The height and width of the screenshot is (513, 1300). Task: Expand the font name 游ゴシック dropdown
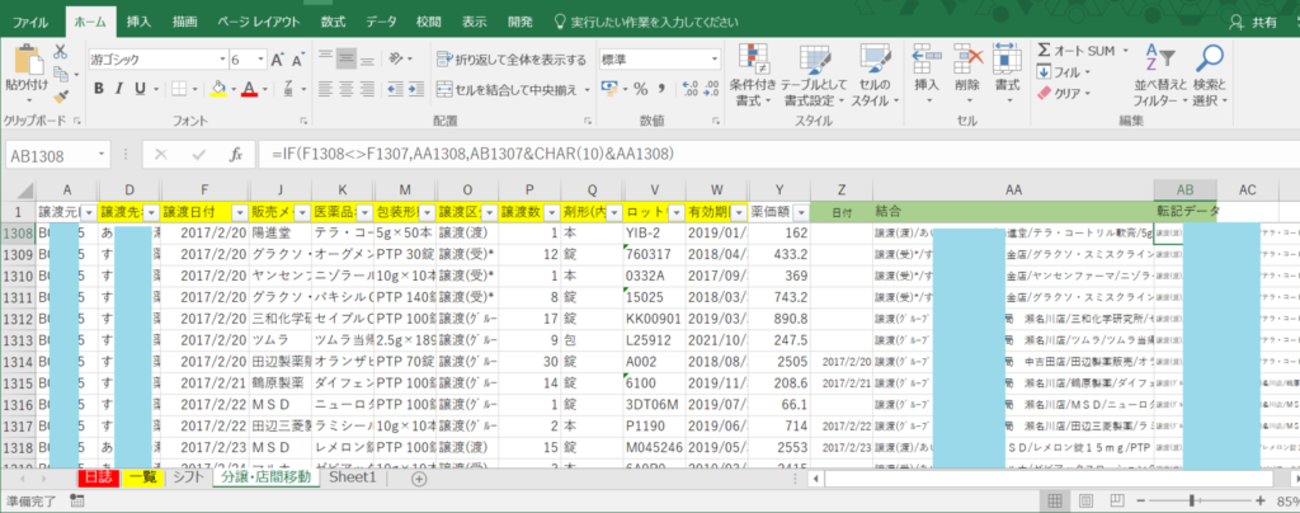pyautogui.click(x=222, y=60)
